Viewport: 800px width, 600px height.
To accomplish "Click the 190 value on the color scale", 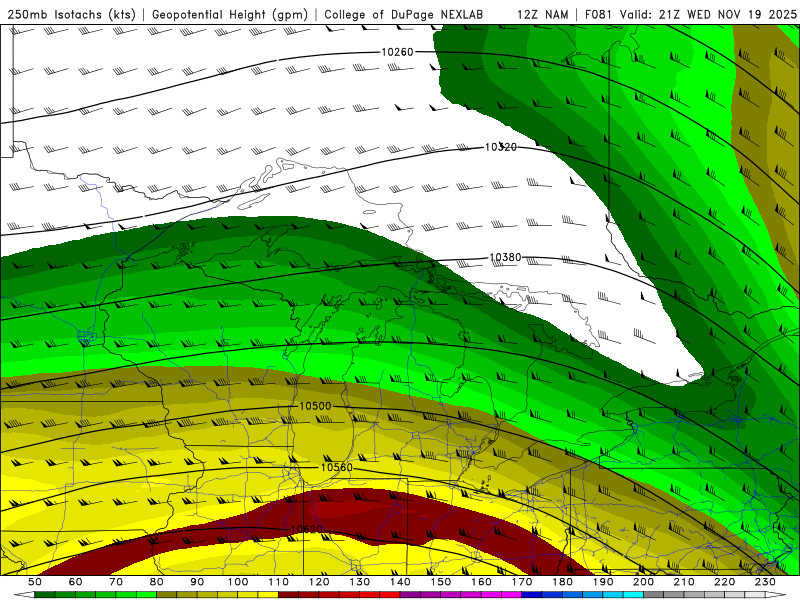I will coord(603,582).
